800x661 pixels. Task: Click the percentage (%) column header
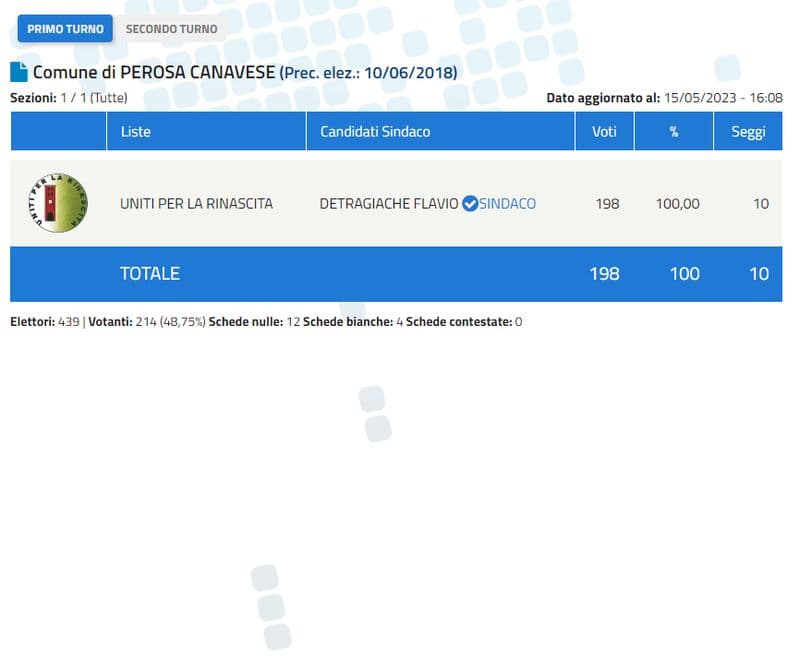coord(673,131)
